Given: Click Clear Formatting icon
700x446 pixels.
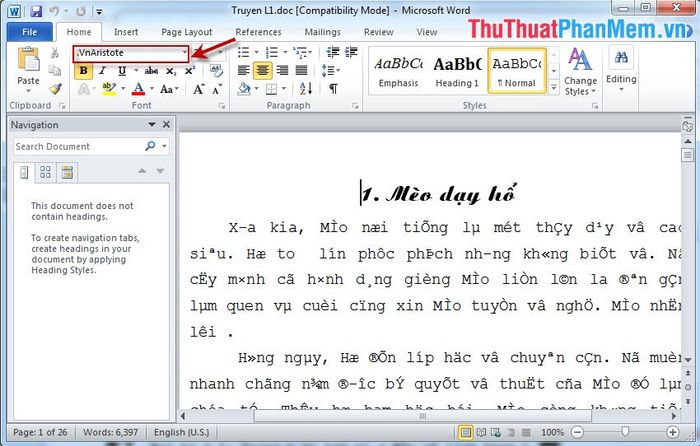Looking at the screenshot, I should 217,70.
